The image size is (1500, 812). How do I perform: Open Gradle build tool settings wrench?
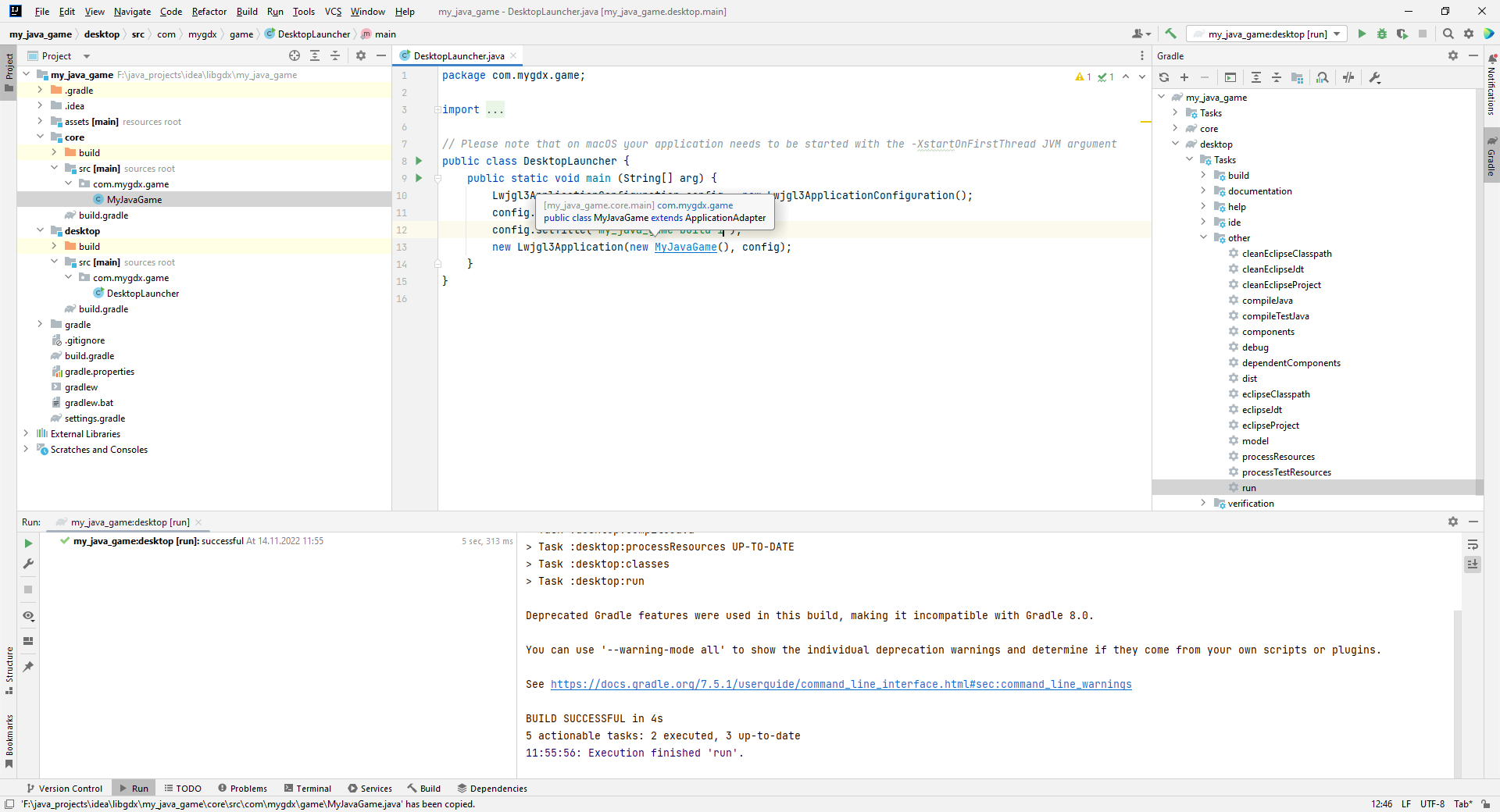[x=1375, y=77]
